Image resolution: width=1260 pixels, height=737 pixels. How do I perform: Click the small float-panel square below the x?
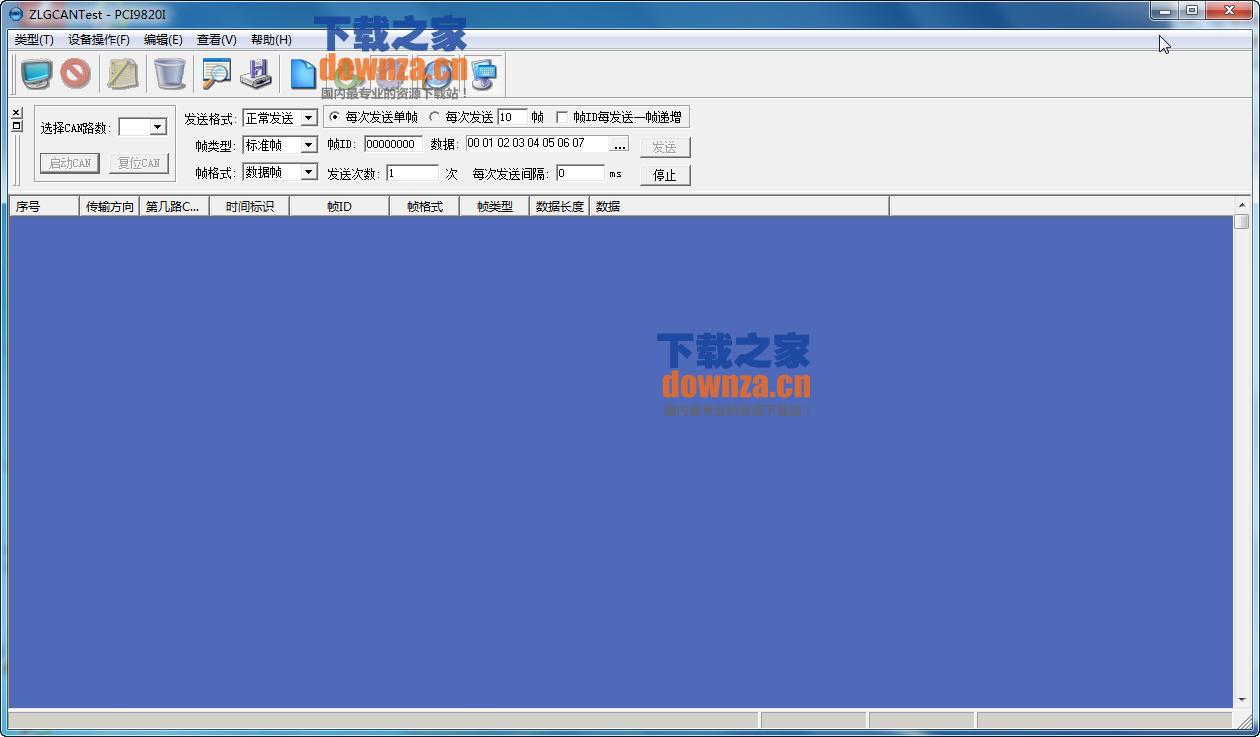[x=16, y=126]
